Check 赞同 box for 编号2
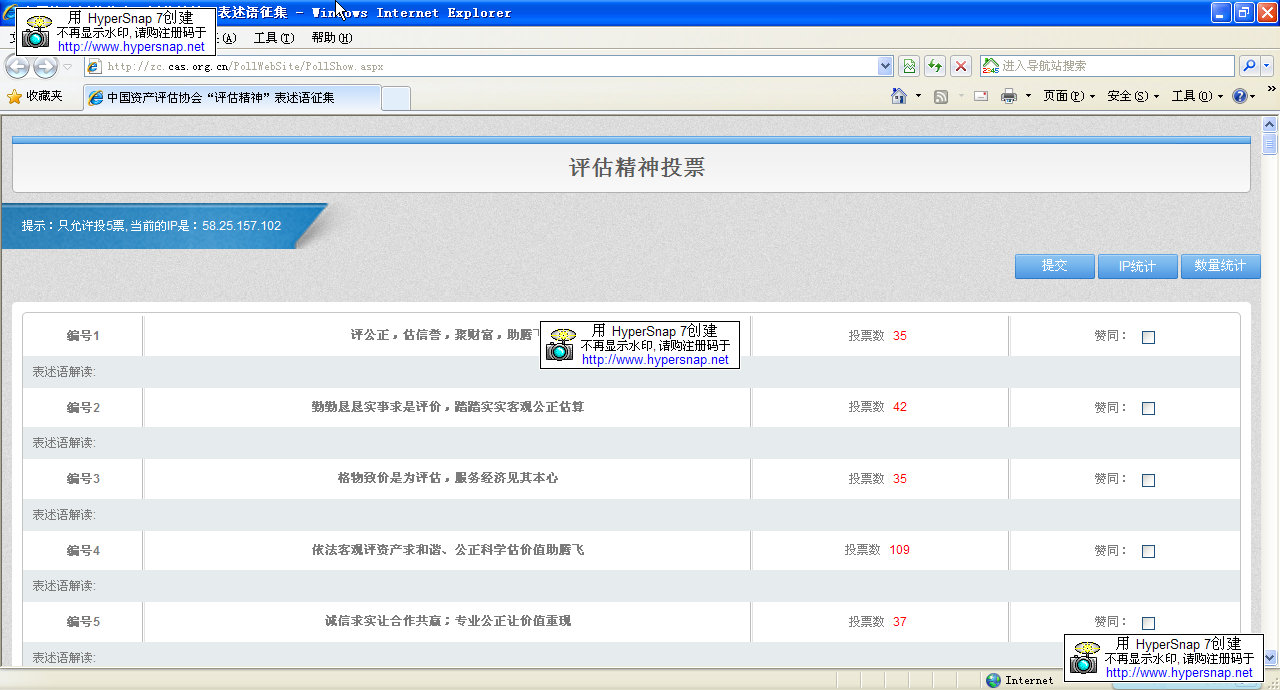The width and height of the screenshot is (1280, 690). click(1148, 408)
